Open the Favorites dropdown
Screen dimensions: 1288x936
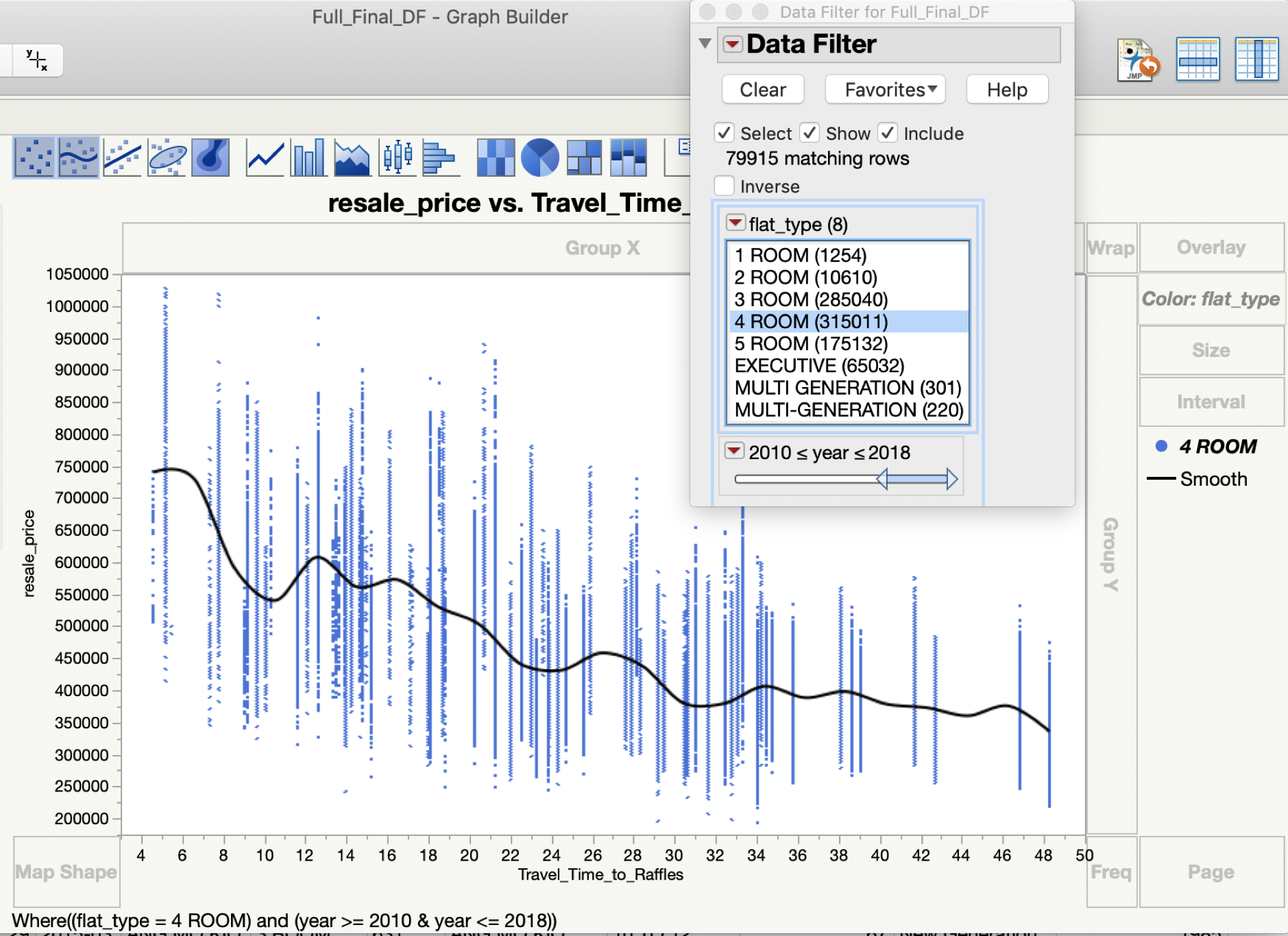tap(885, 90)
